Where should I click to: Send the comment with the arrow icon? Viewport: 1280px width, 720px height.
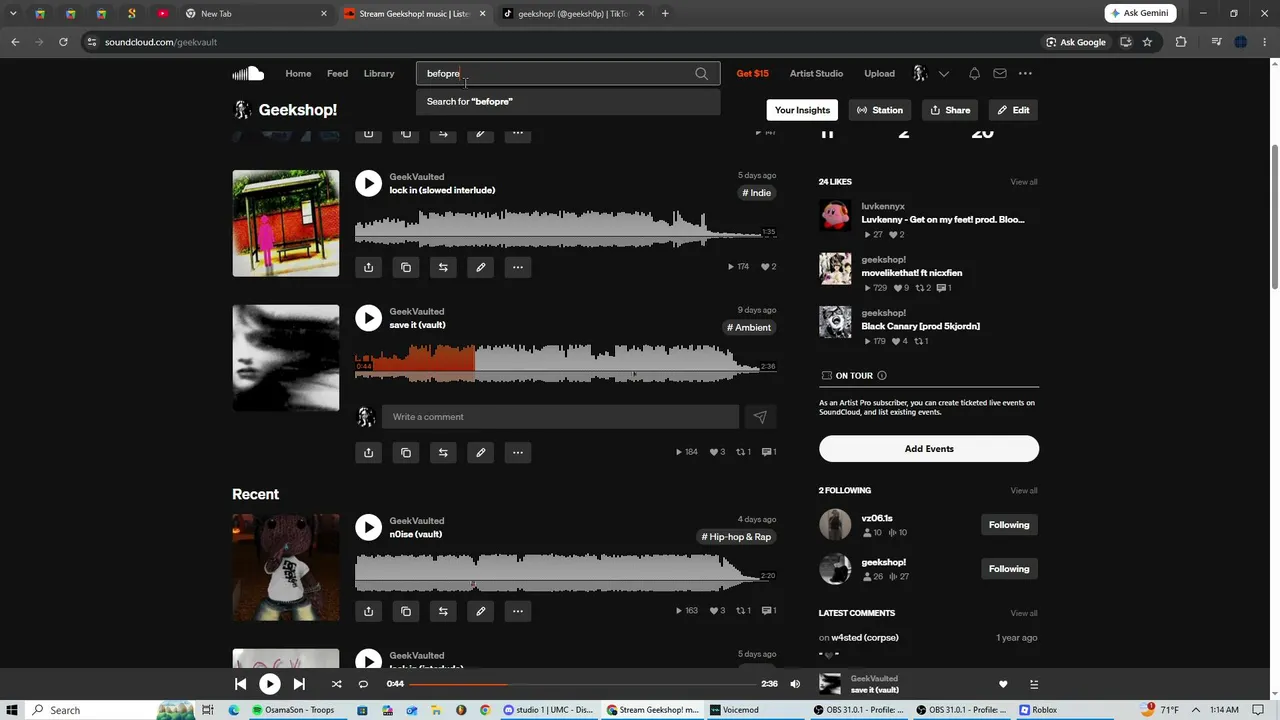click(x=760, y=417)
